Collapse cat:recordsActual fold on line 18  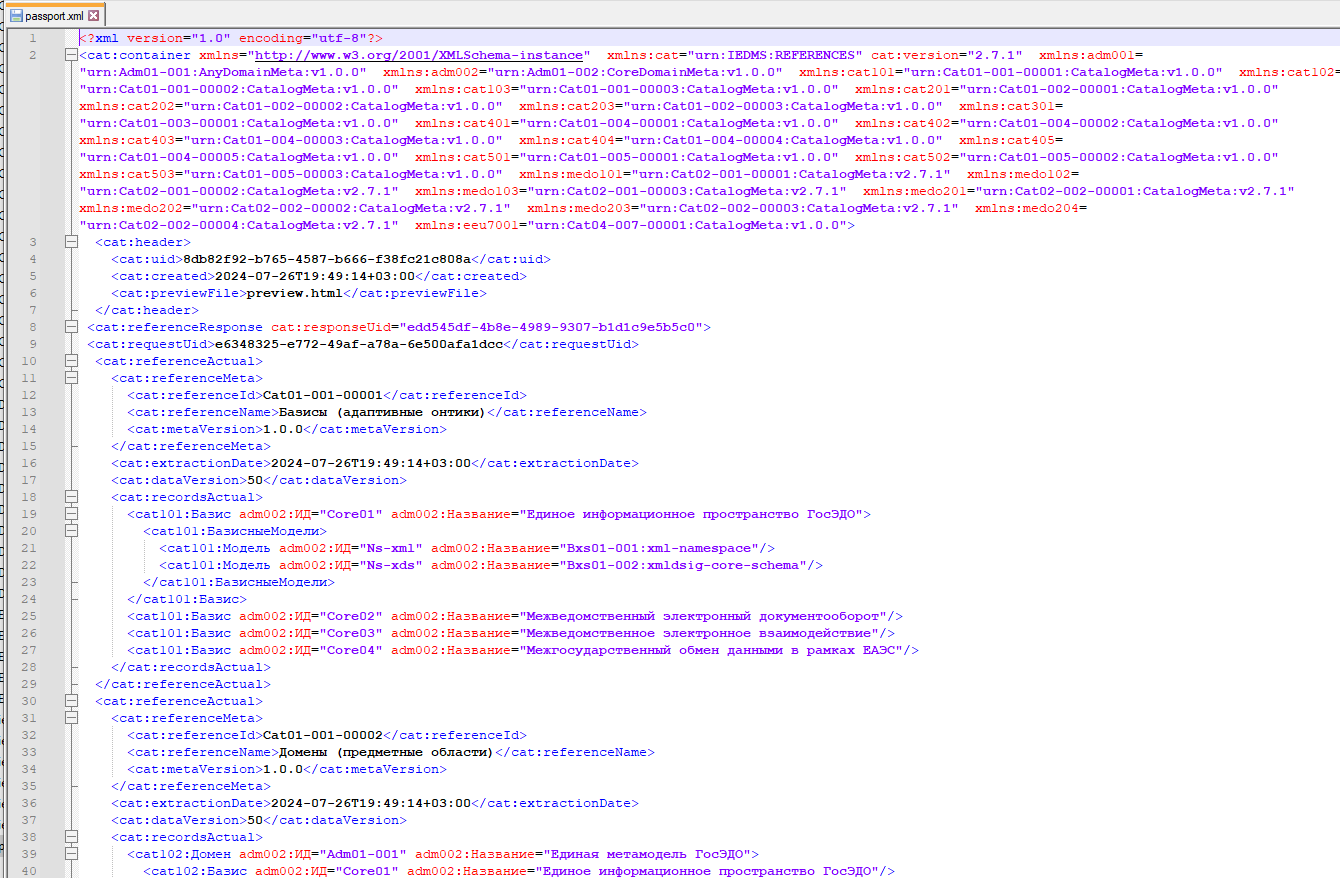(70, 497)
